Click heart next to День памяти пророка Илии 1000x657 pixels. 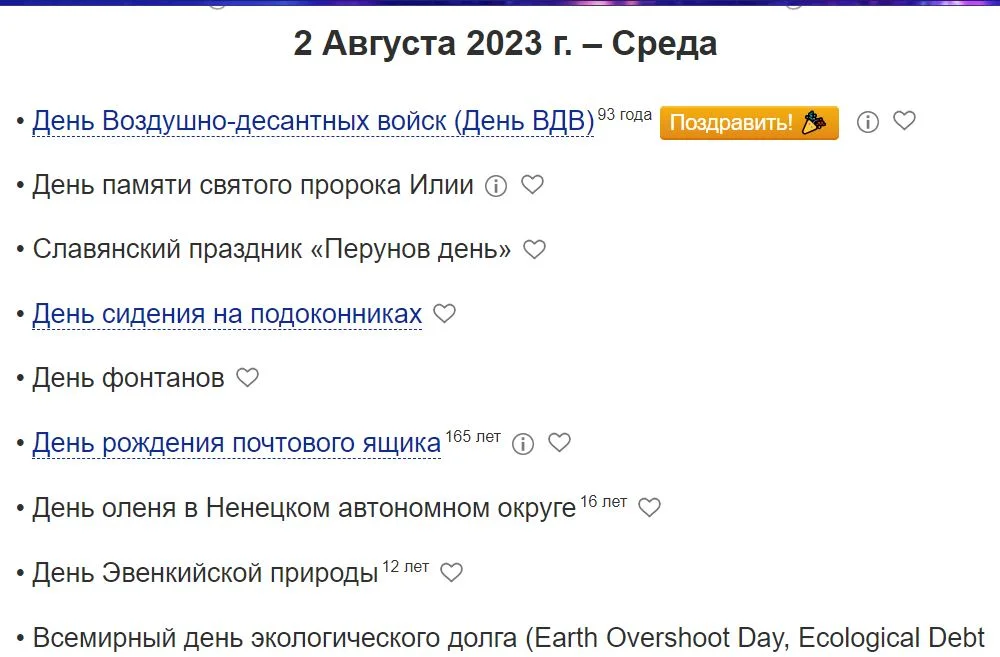533,184
